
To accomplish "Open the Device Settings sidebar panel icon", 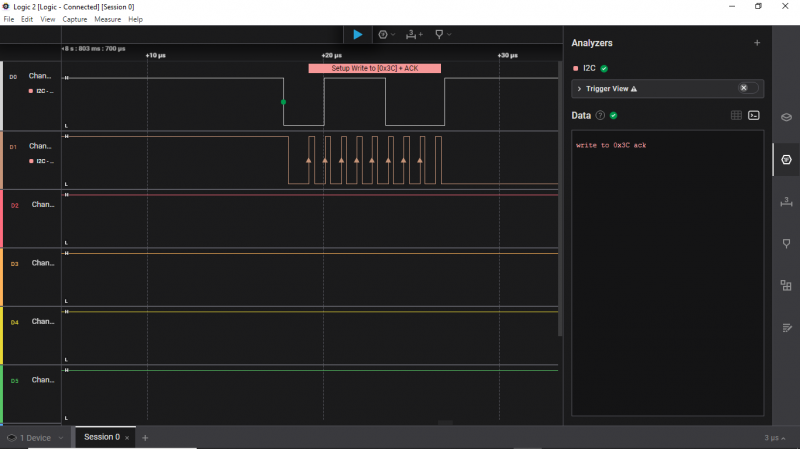I will point(786,117).
